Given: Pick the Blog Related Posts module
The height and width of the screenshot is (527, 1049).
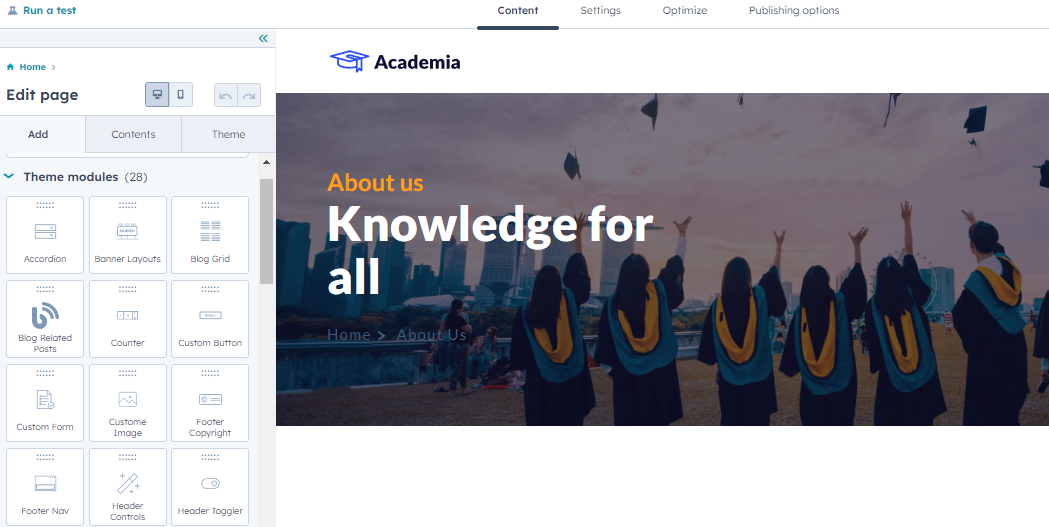Looking at the screenshot, I should [x=45, y=319].
